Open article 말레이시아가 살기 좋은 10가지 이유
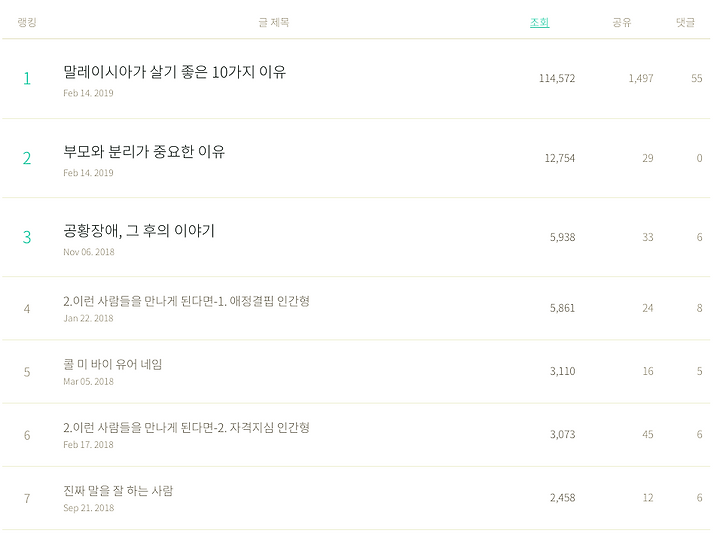This screenshot has height=536, width=720. [174, 72]
